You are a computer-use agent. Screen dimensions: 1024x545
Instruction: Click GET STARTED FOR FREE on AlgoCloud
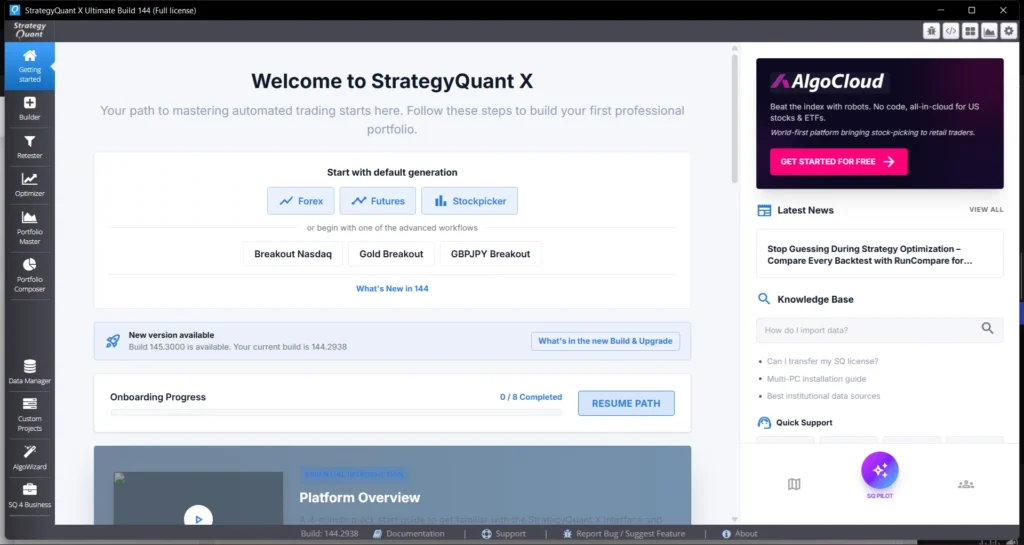(x=839, y=161)
